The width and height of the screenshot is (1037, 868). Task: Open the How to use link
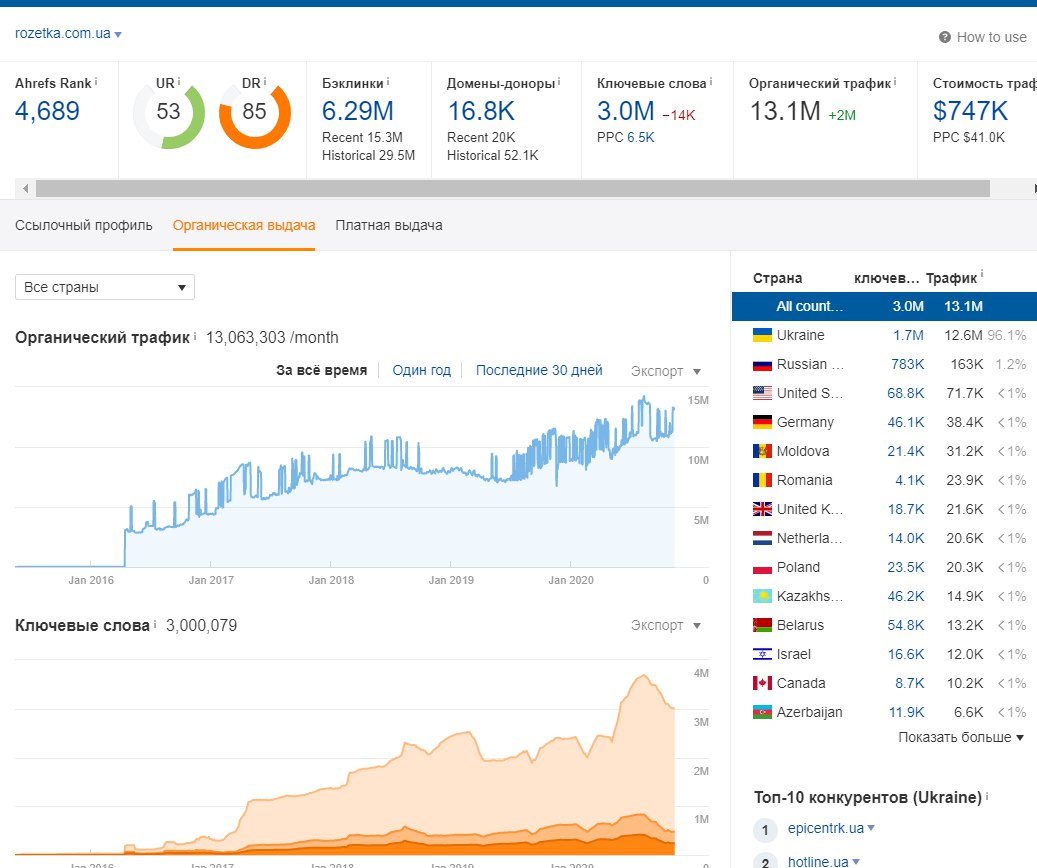point(991,37)
